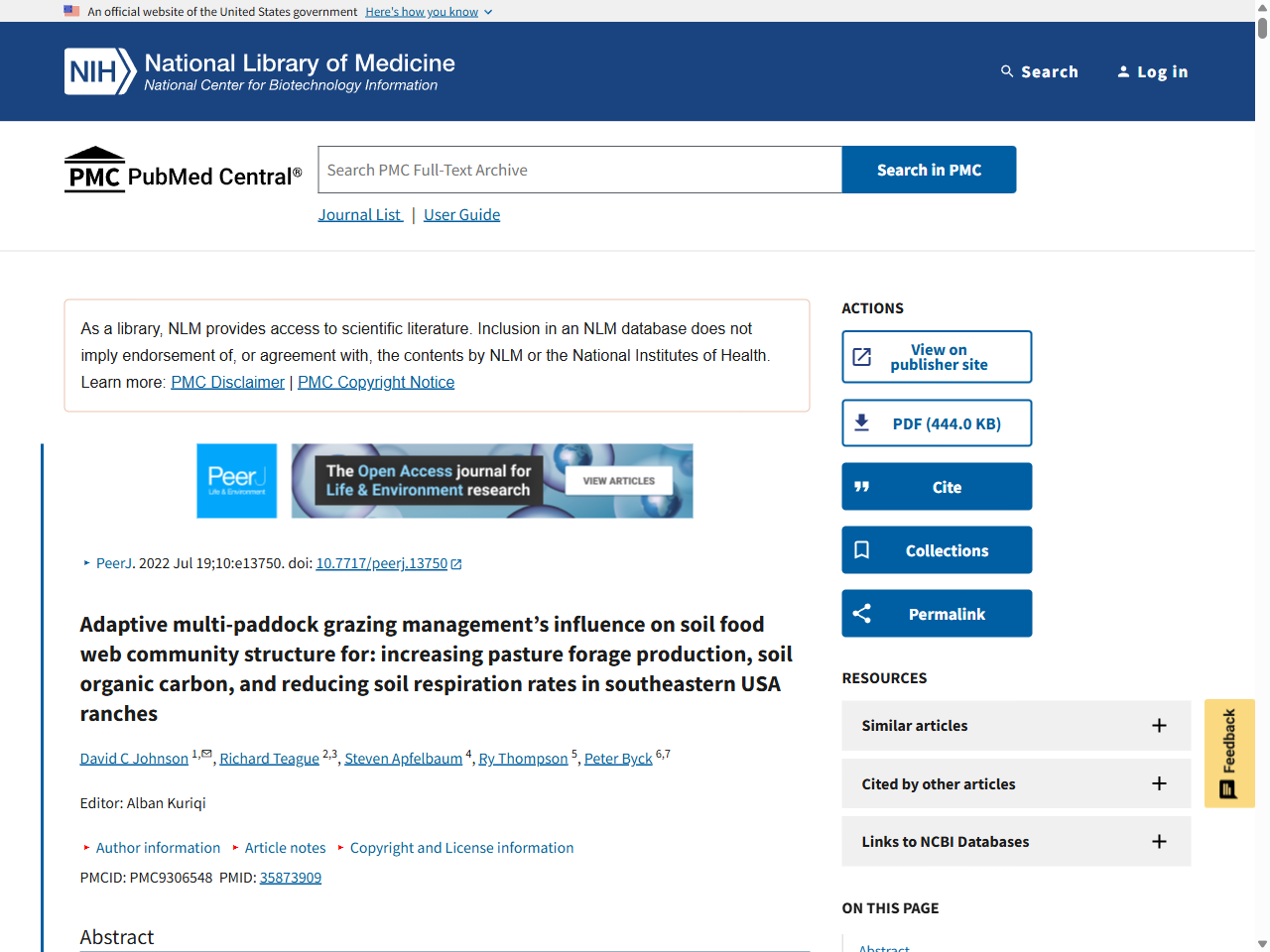Click the bookmark Collections icon
The width and height of the screenshot is (1270, 952).
[861, 550]
